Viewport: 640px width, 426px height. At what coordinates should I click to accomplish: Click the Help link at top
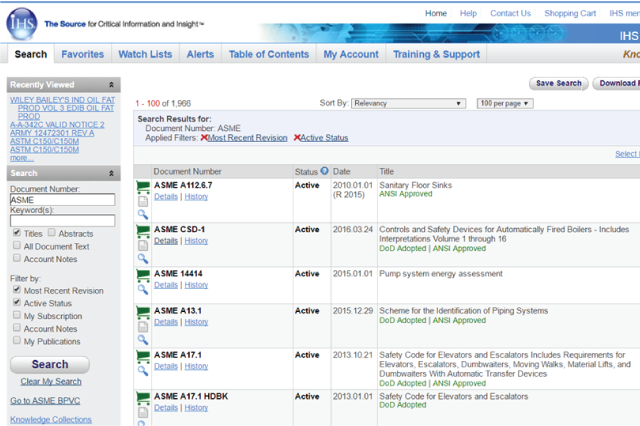468,13
